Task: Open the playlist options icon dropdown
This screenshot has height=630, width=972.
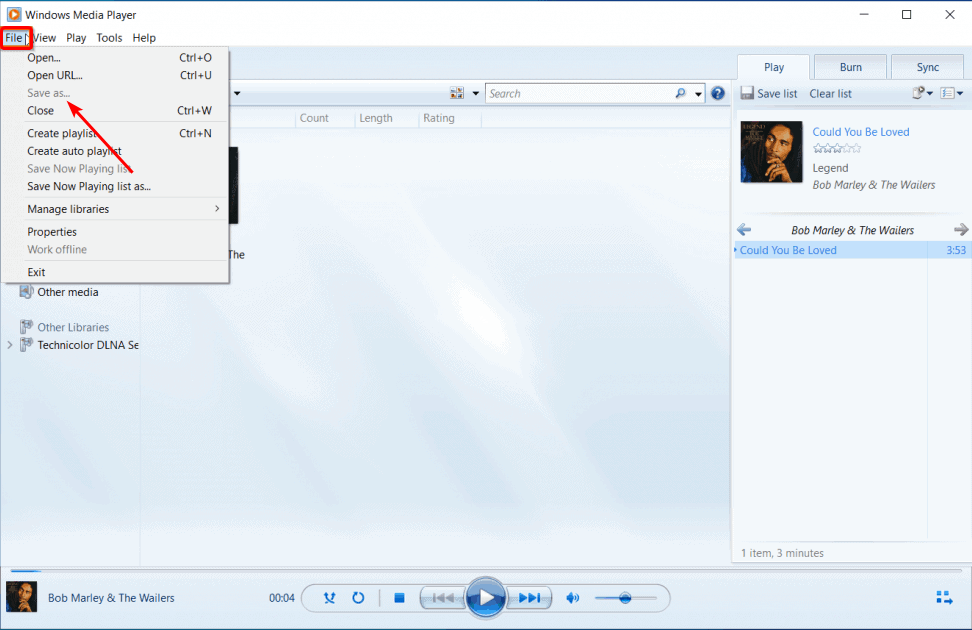Action: 952,93
